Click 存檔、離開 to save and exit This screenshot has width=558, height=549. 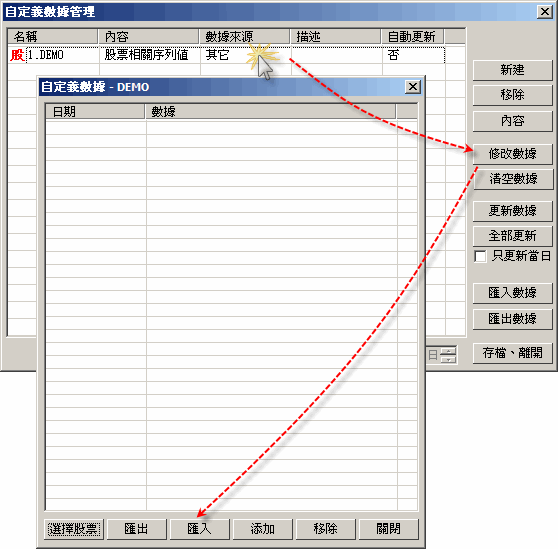point(512,353)
